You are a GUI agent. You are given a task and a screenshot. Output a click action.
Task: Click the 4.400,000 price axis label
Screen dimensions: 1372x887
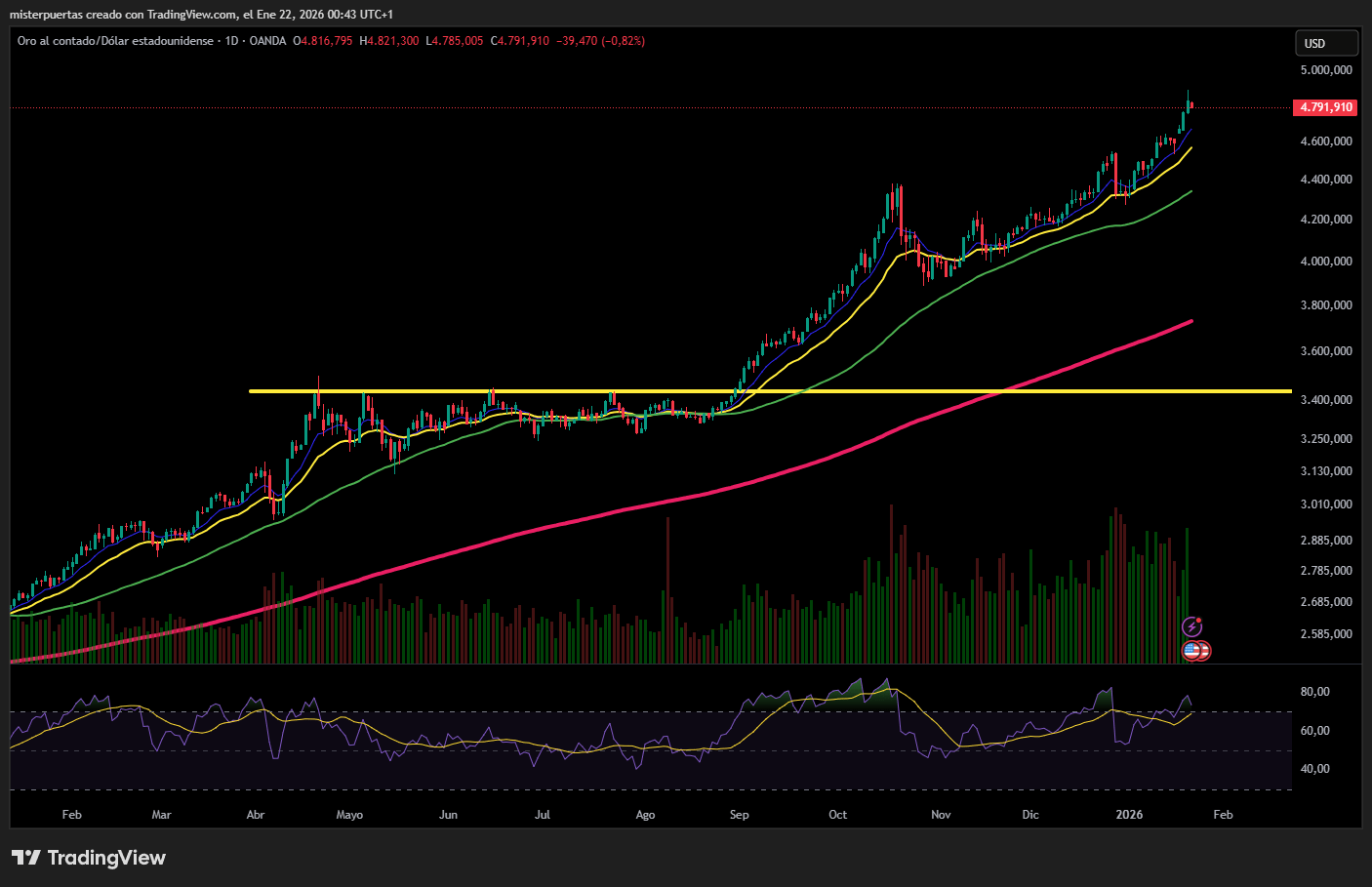(1326, 180)
